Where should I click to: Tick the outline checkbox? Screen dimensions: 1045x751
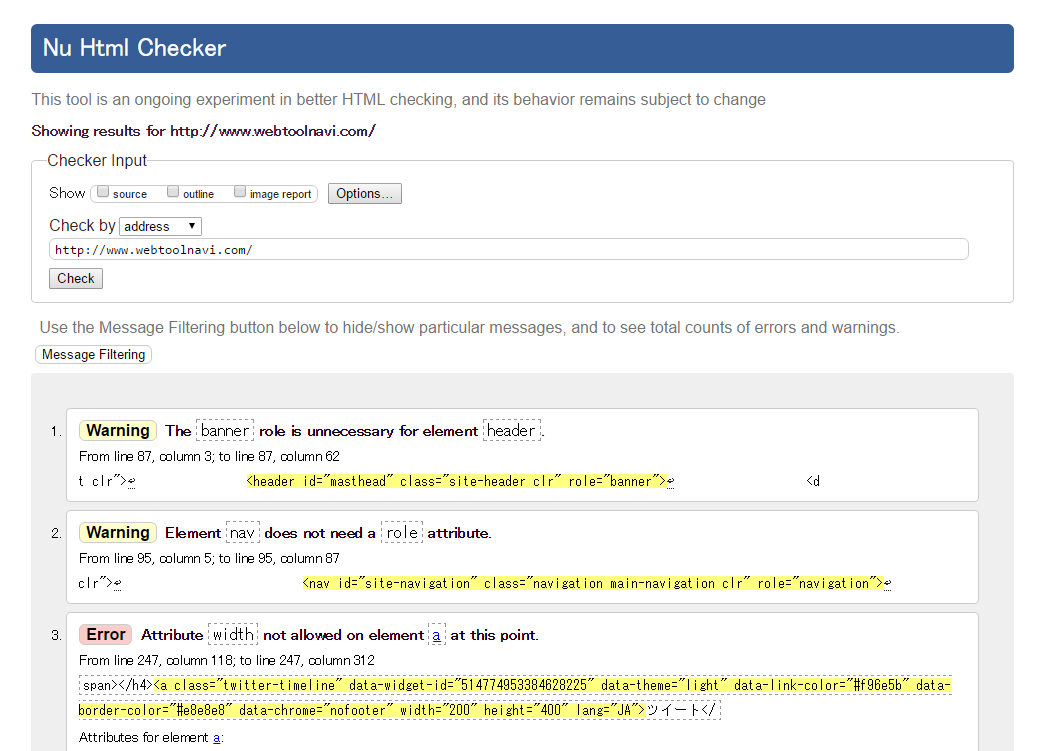click(173, 193)
